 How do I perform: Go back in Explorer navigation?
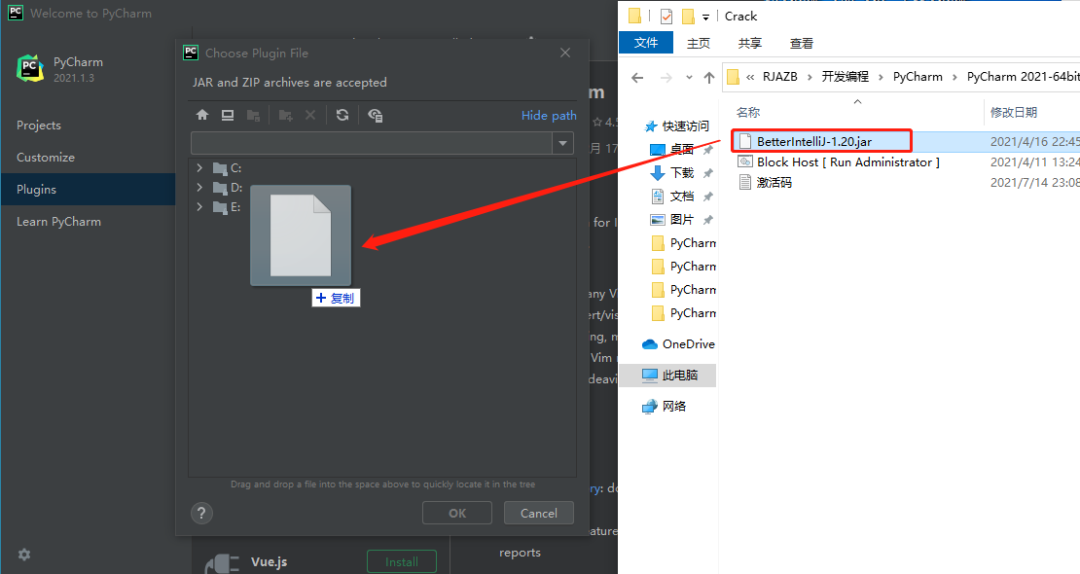tap(637, 78)
